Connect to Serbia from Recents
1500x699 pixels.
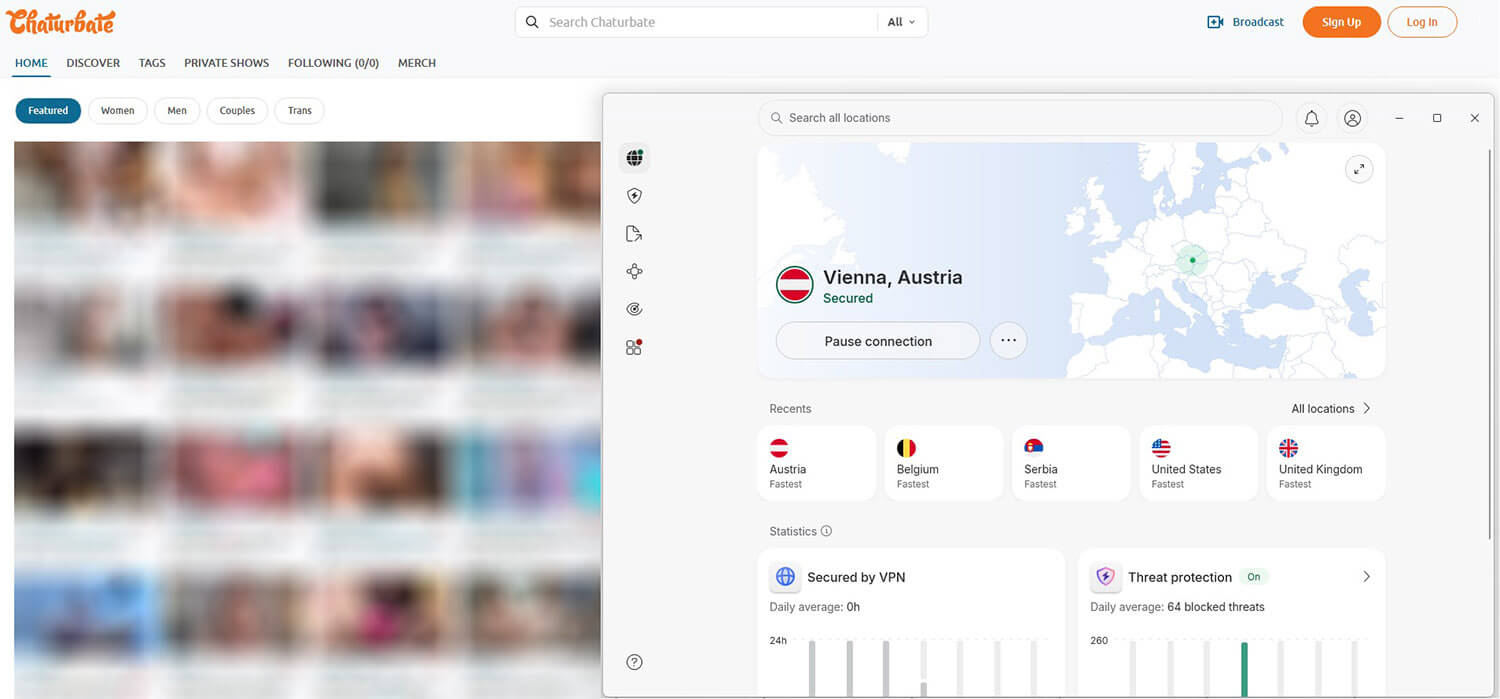click(x=1071, y=463)
